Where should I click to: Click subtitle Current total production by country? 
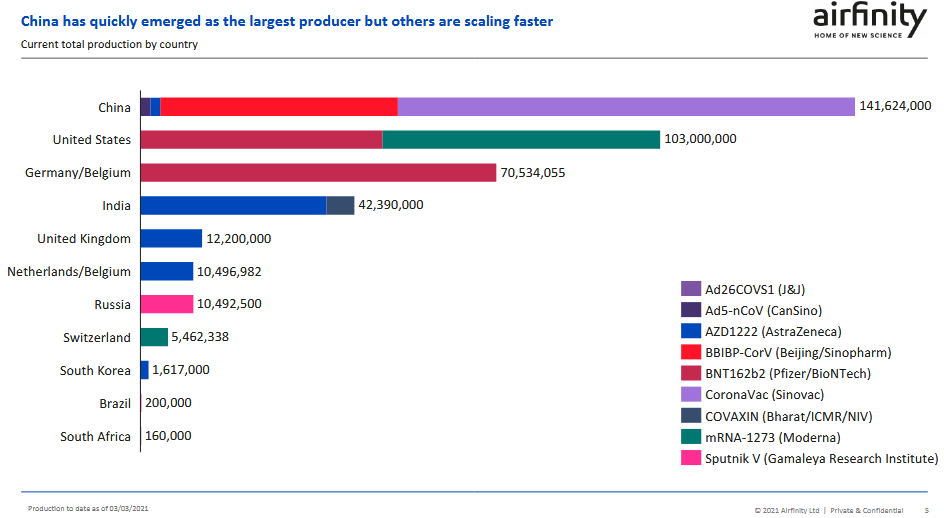pyautogui.click(x=109, y=45)
